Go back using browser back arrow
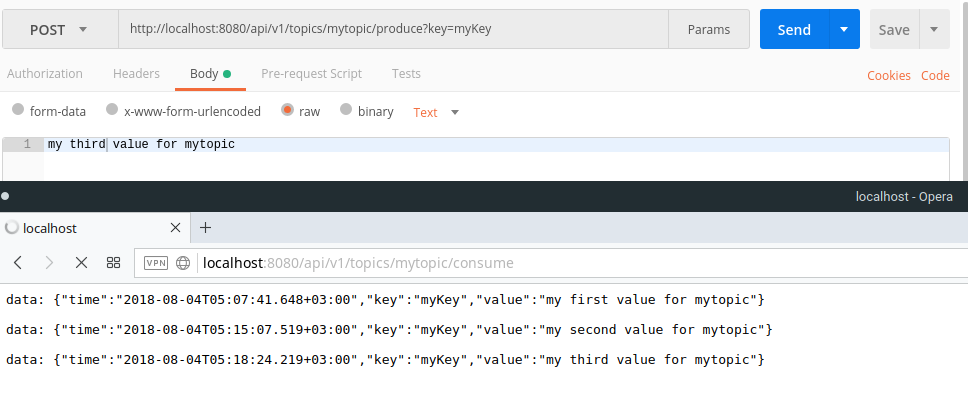Viewport: 968px width, 403px height. tap(18, 263)
